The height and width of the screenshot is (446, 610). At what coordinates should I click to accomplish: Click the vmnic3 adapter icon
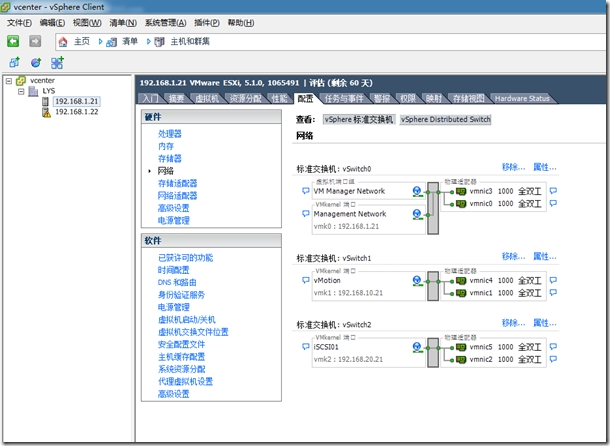(x=461, y=191)
